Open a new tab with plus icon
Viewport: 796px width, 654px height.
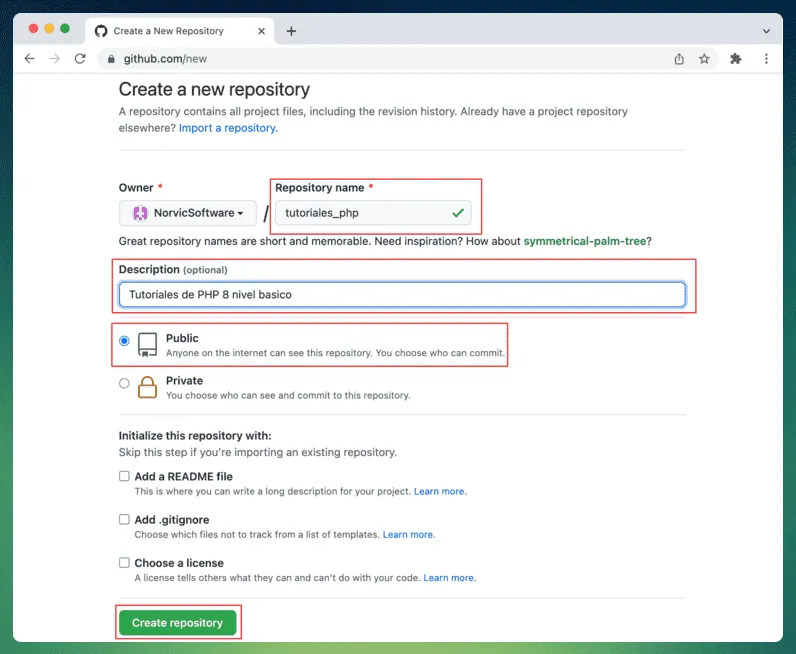(291, 31)
